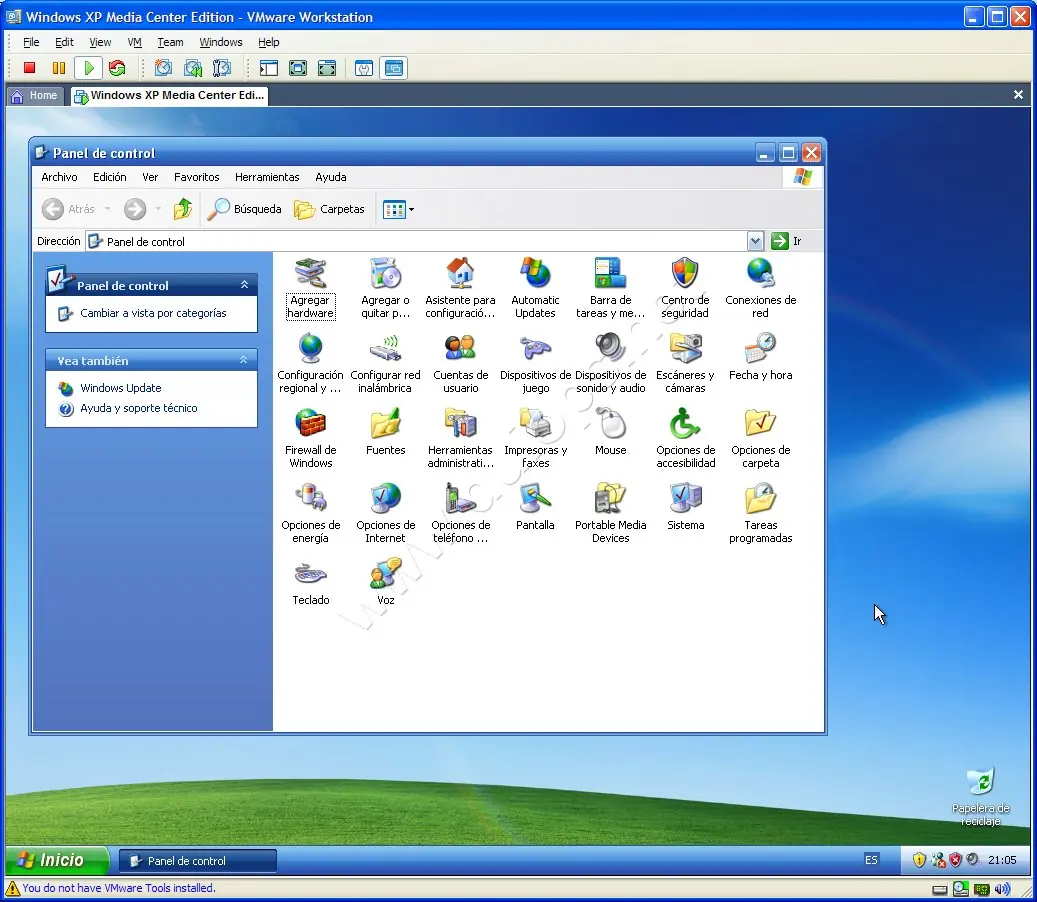The height and width of the screenshot is (902, 1037).
Task: Open Configuración regional globe icon
Action: [310, 348]
